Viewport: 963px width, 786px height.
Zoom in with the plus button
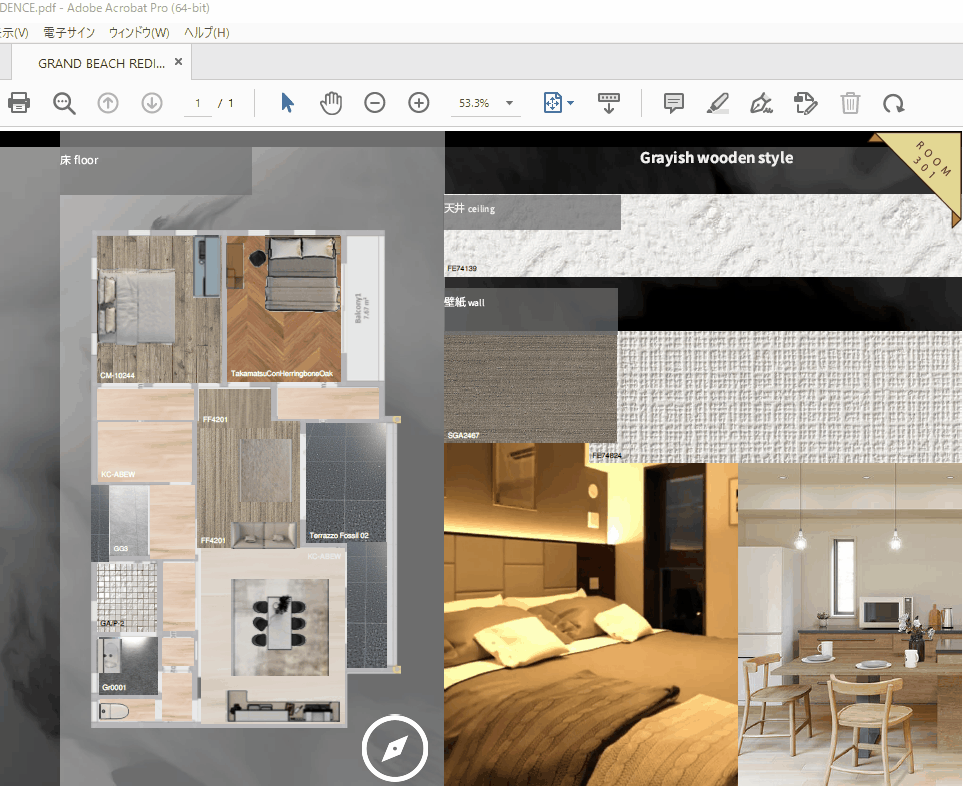point(419,103)
